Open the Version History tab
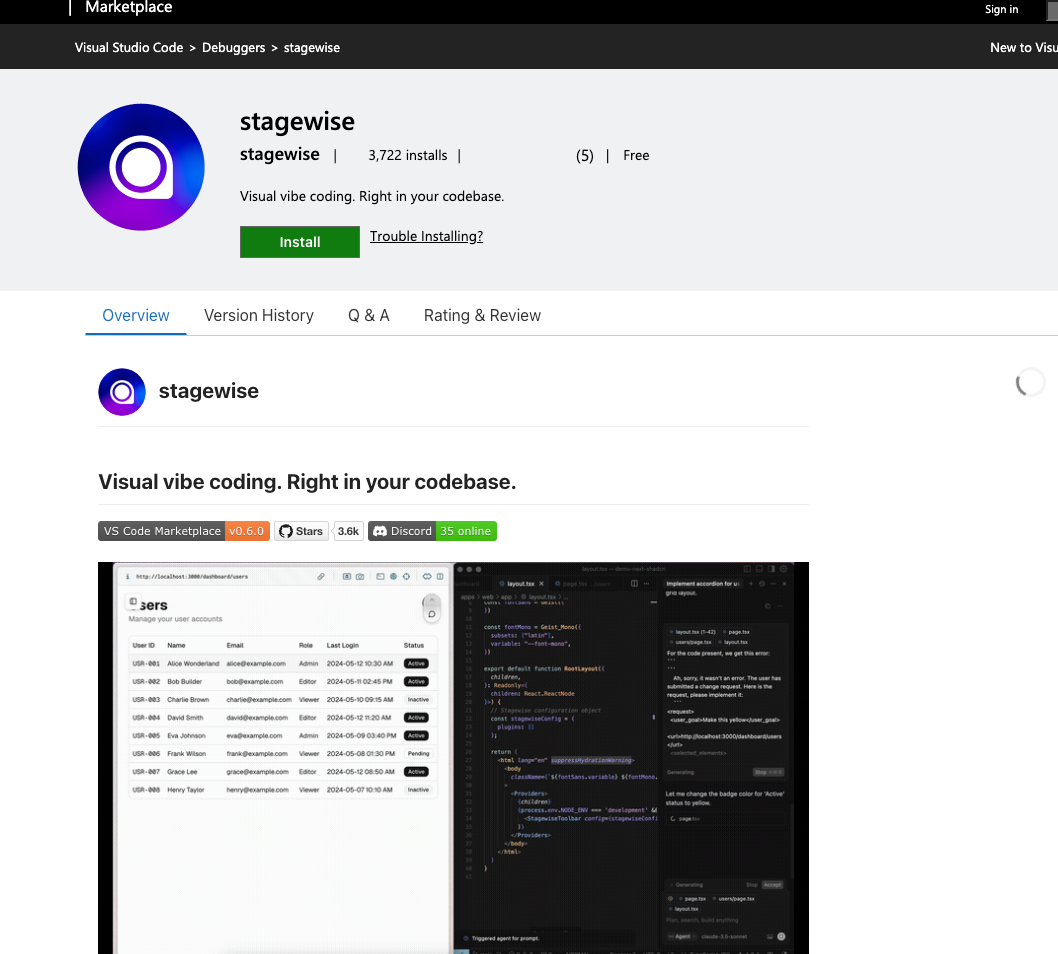This screenshot has width=1058, height=954. pyautogui.click(x=259, y=315)
